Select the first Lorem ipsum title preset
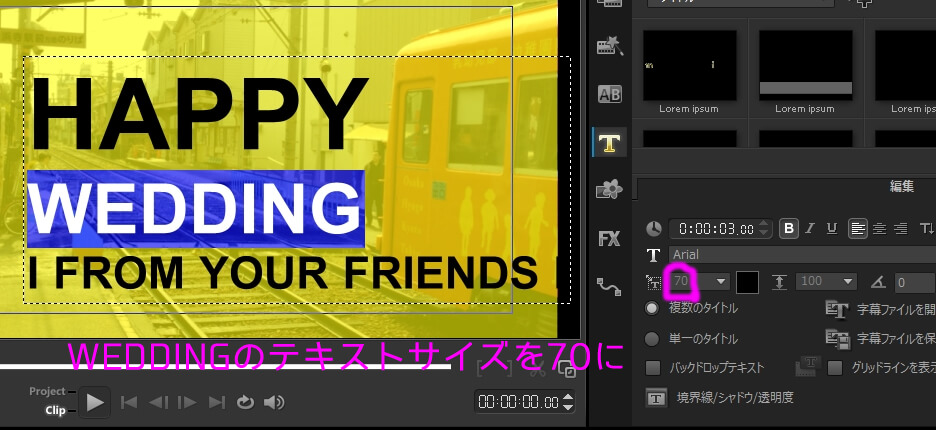This screenshot has height=430, width=936. 689,66
